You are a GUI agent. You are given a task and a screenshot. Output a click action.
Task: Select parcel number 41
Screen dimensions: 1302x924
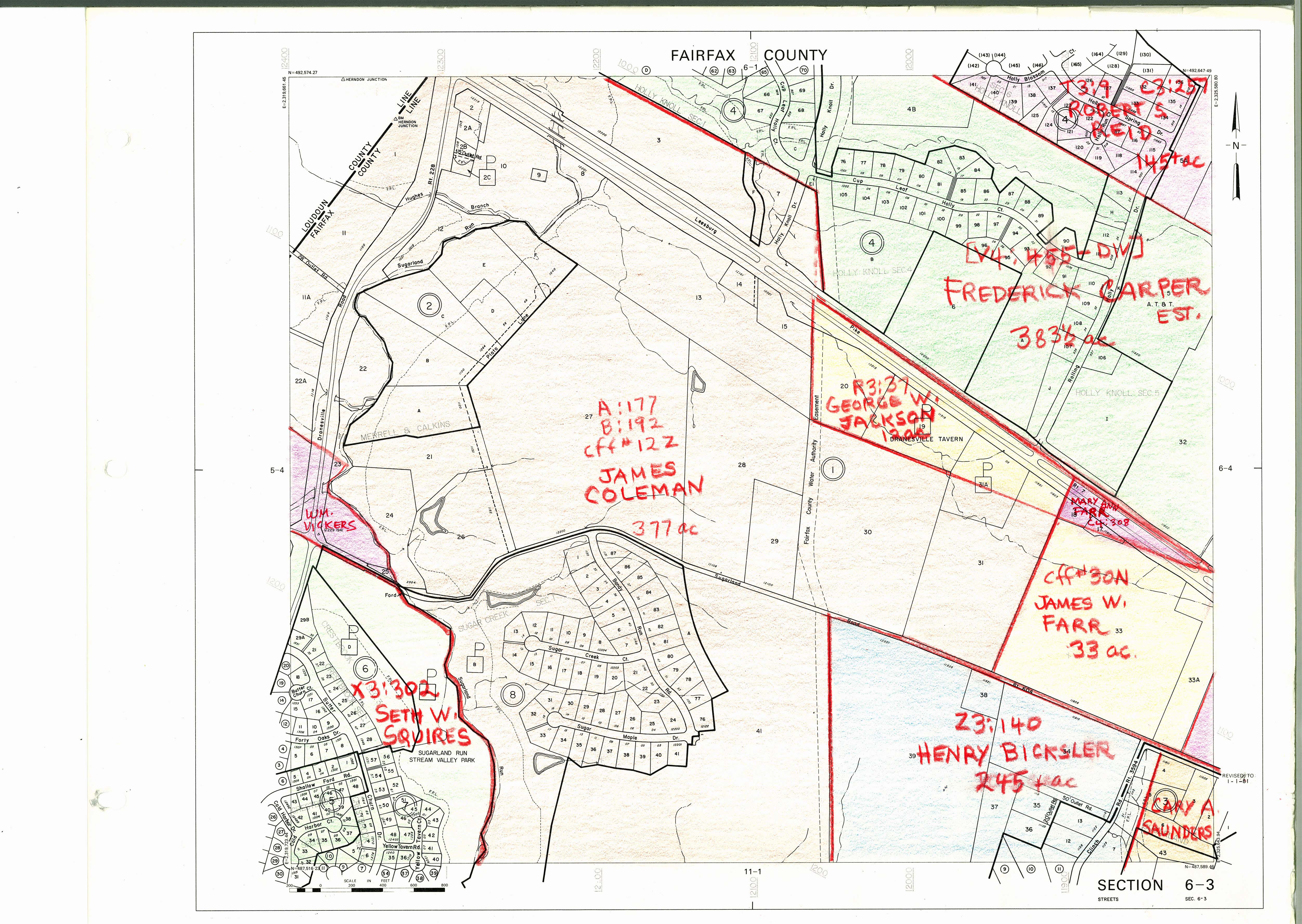click(x=759, y=731)
